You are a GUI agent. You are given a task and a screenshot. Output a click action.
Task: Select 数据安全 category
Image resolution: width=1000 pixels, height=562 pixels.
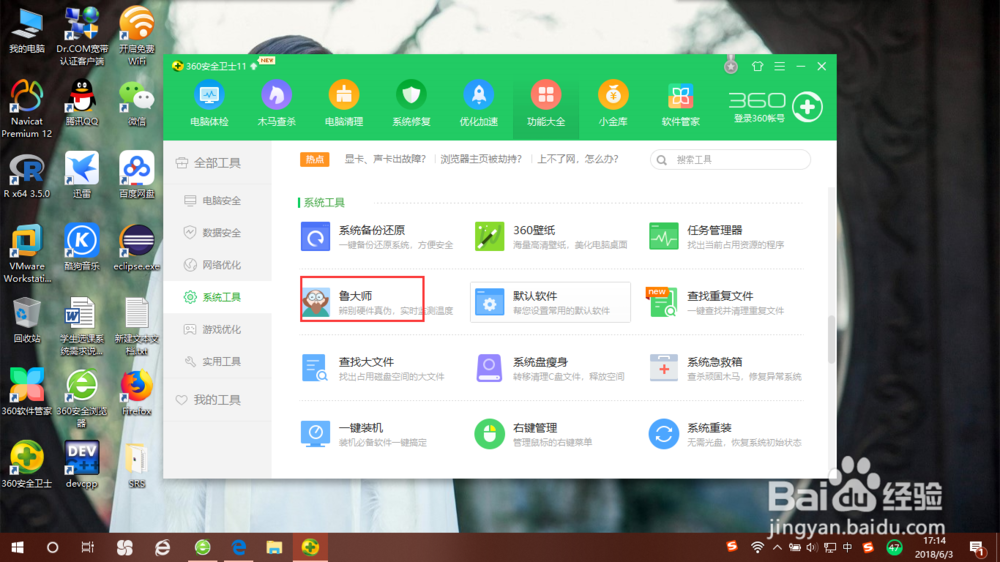point(217,233)
